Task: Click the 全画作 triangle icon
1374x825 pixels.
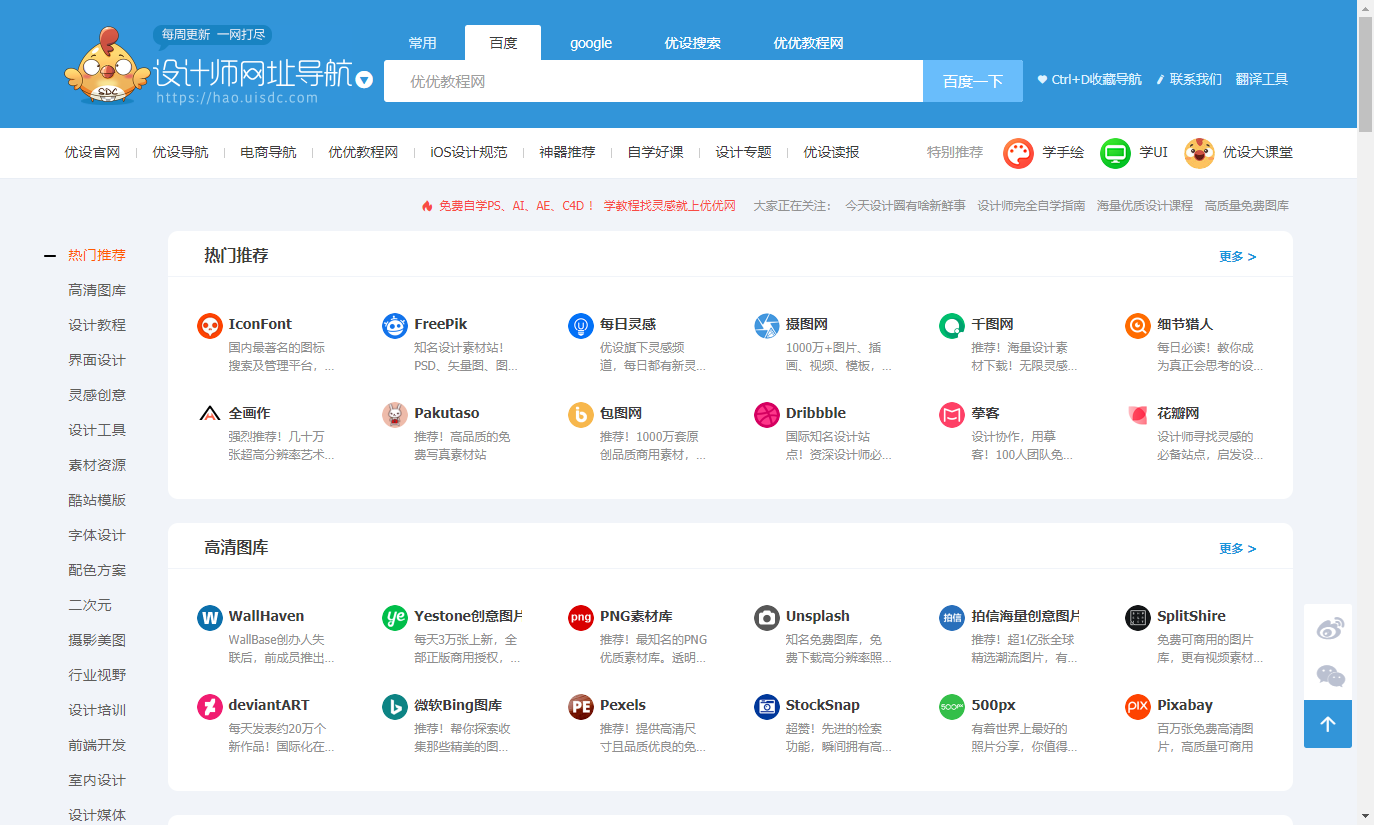Action: [210, 415]
